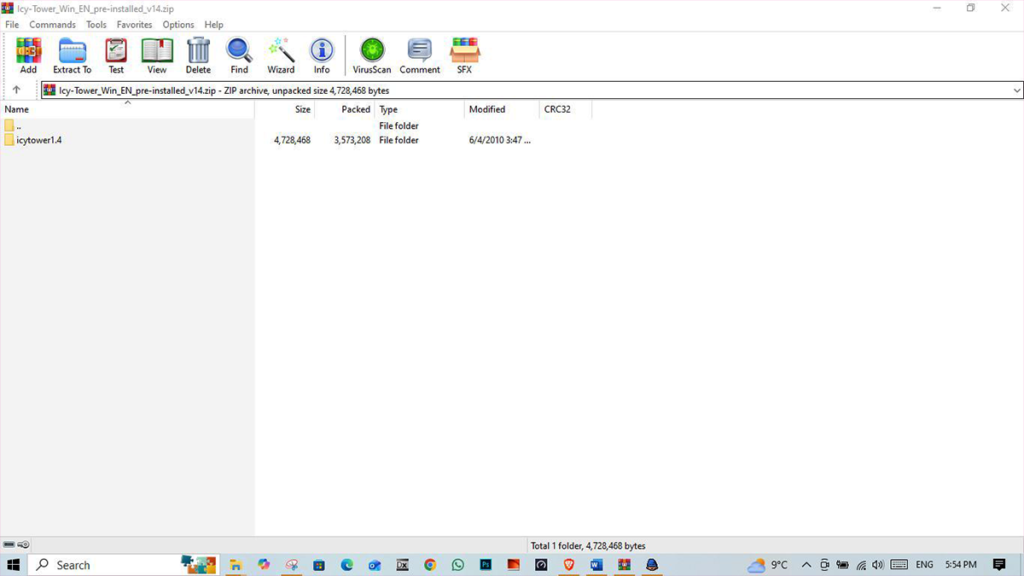Sort by the Size column header
Viewport: 1024px width, 576px height.
click(285, 109)
